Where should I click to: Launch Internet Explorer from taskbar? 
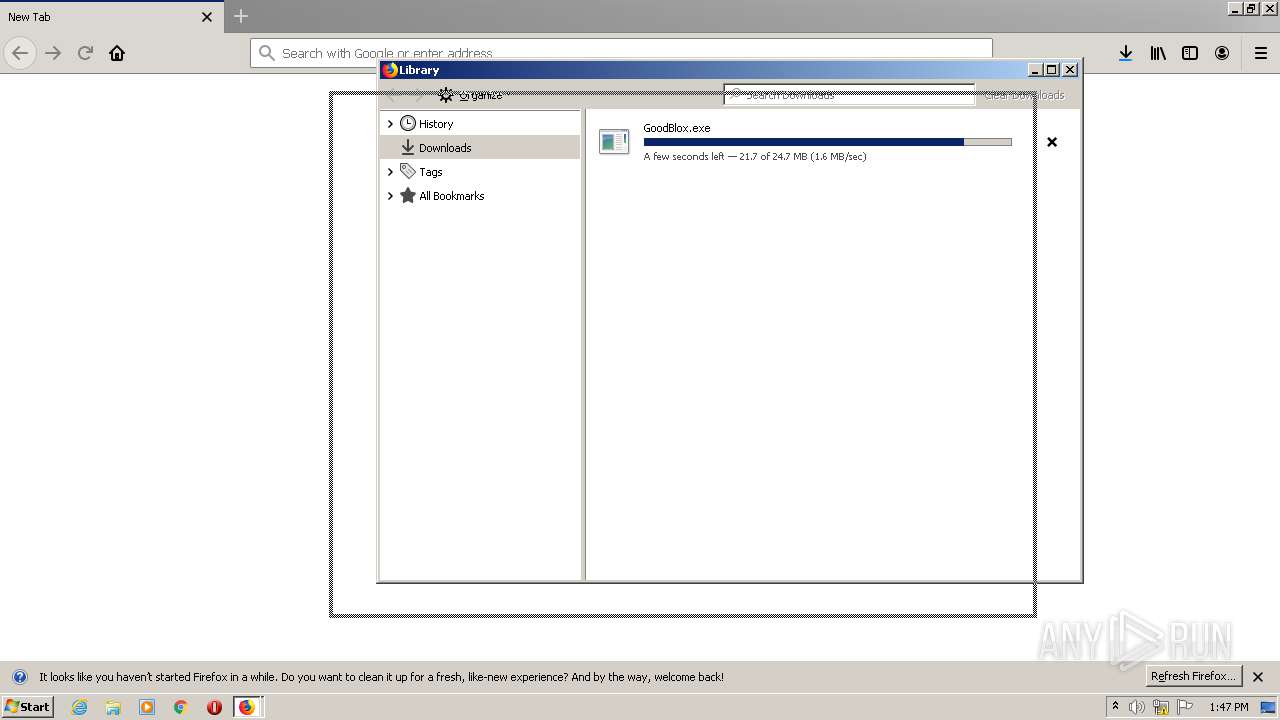[79, 707]
